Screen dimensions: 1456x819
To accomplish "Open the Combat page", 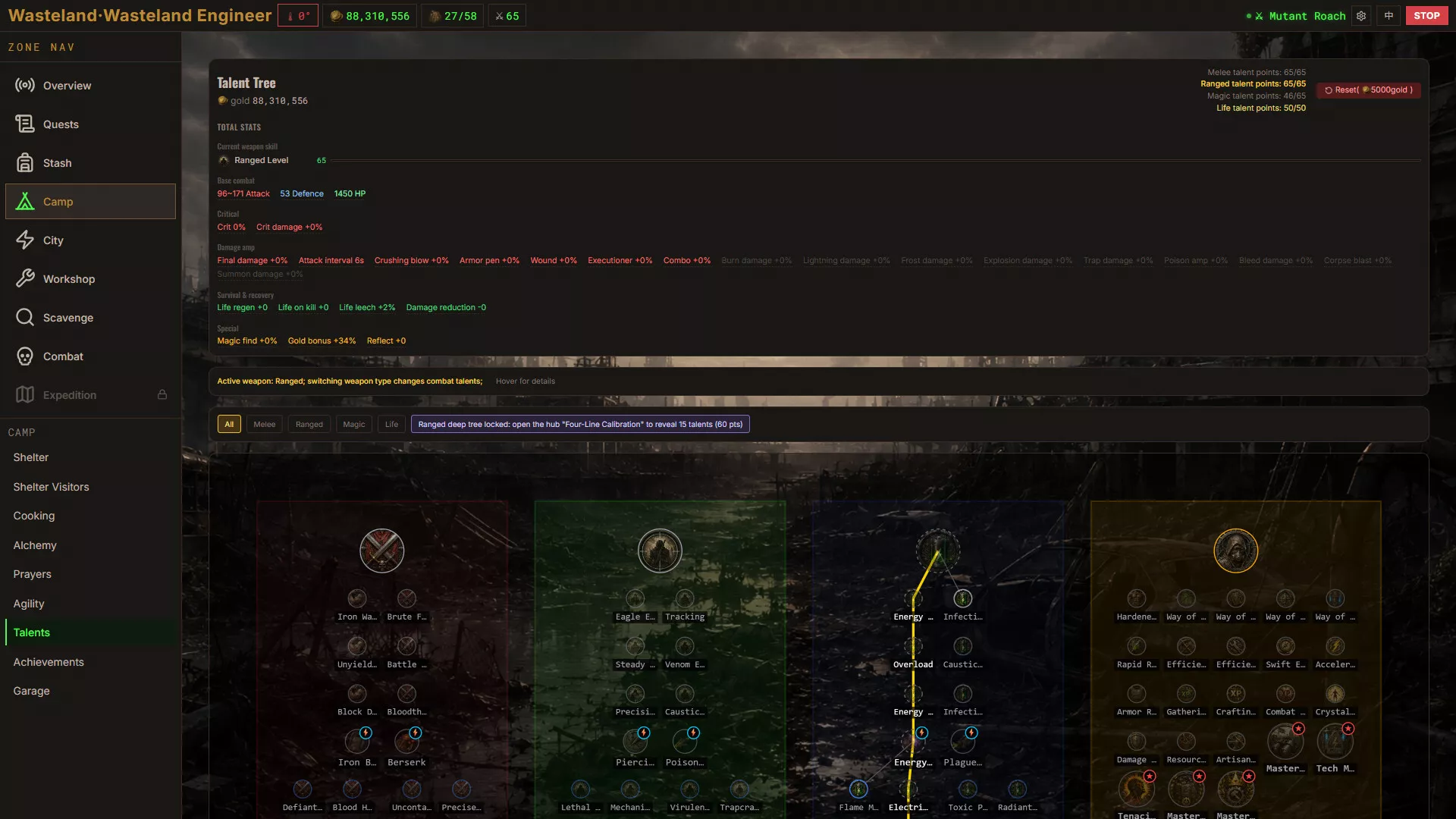I will pyautogui.click(x=90, y=356).
